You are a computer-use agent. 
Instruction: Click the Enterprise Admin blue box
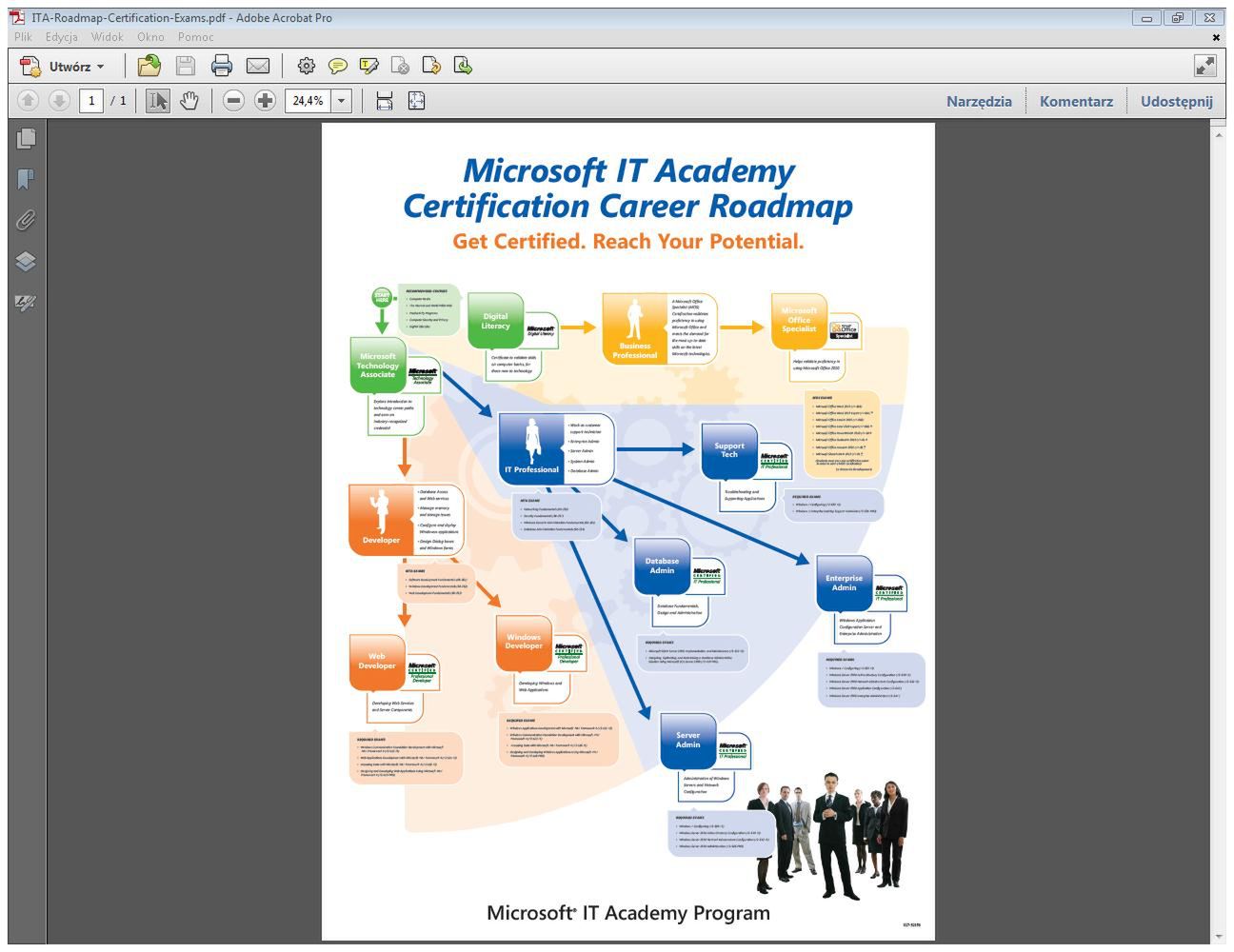(844, 584)
